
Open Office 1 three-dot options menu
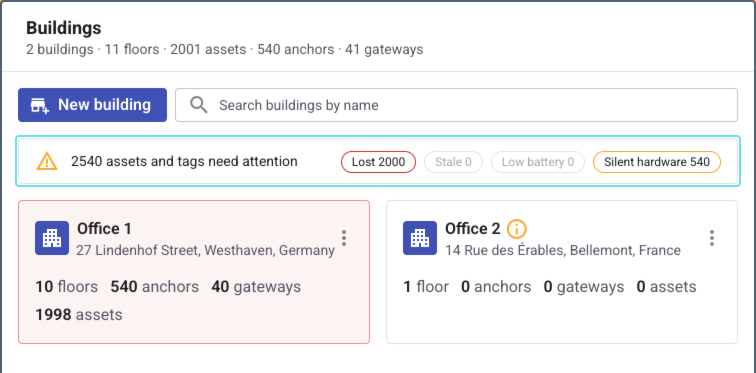[344, 238]
